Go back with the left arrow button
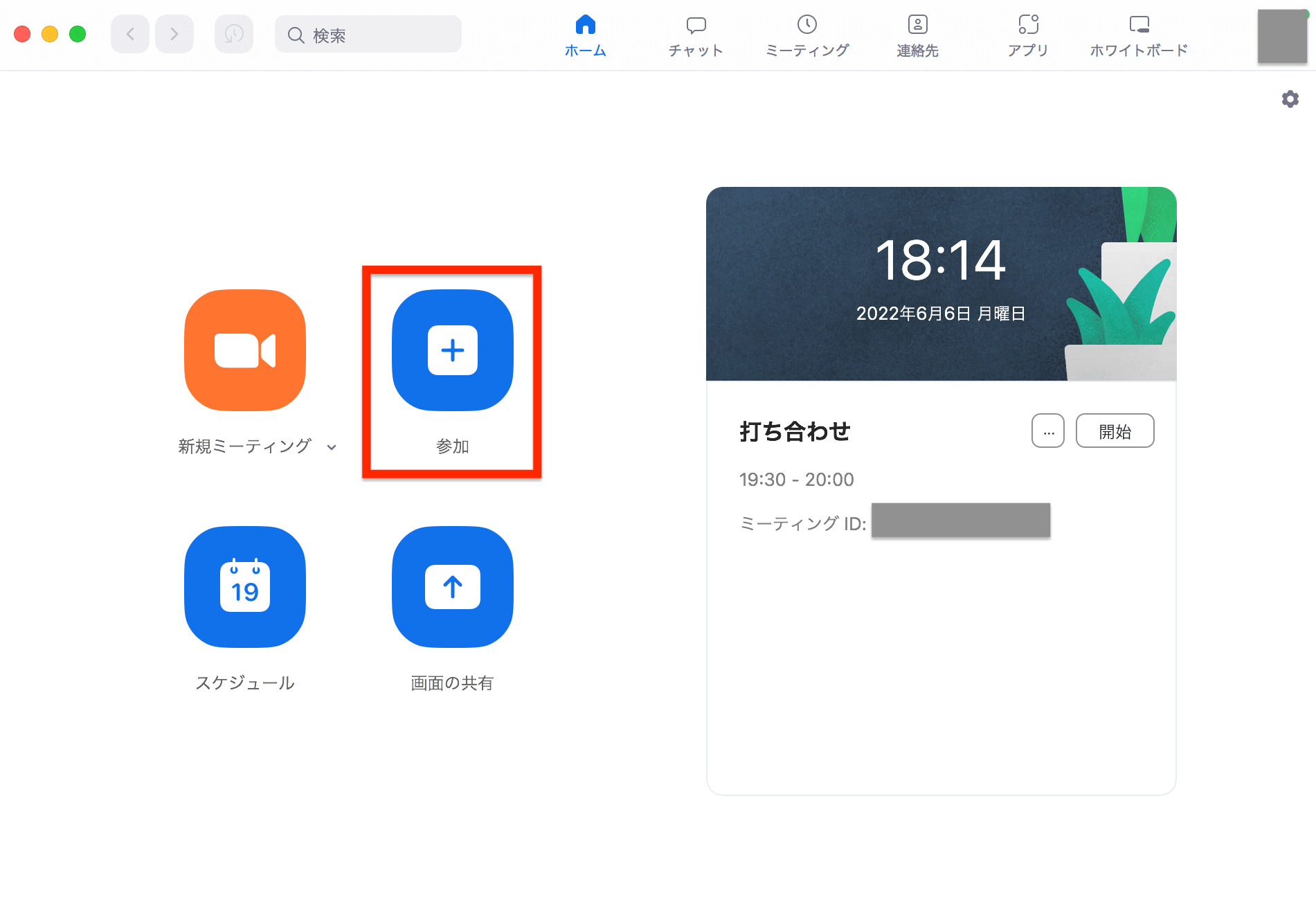Viewport: 1316px width, 904px height. coord(130,34)
